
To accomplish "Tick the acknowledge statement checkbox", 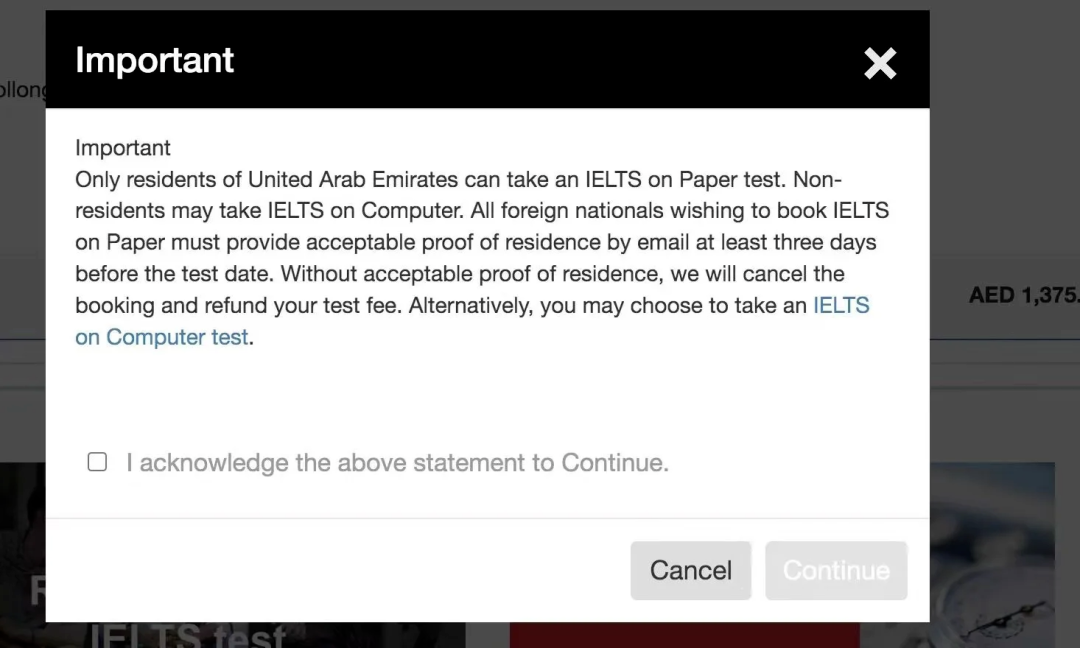I will tap(97, 461).
